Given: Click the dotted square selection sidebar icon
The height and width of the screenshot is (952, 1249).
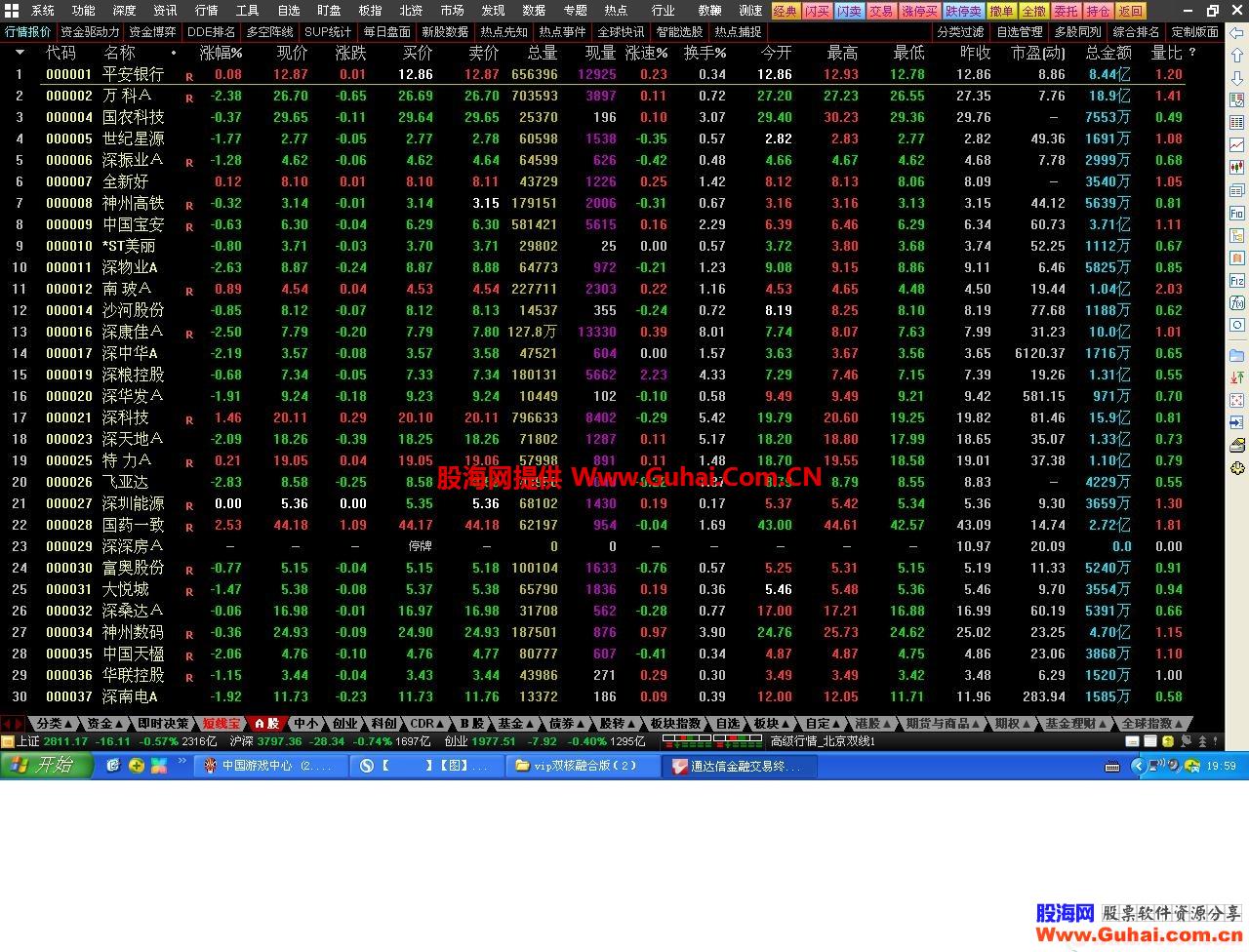Looking at the screenshot, I should click(1236, 400).
